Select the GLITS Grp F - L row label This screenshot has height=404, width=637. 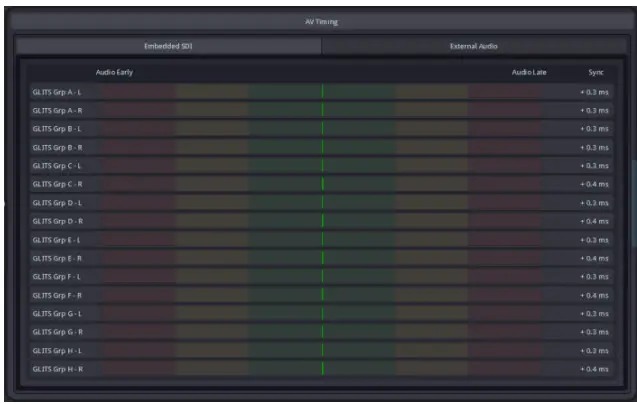[56, 277]
